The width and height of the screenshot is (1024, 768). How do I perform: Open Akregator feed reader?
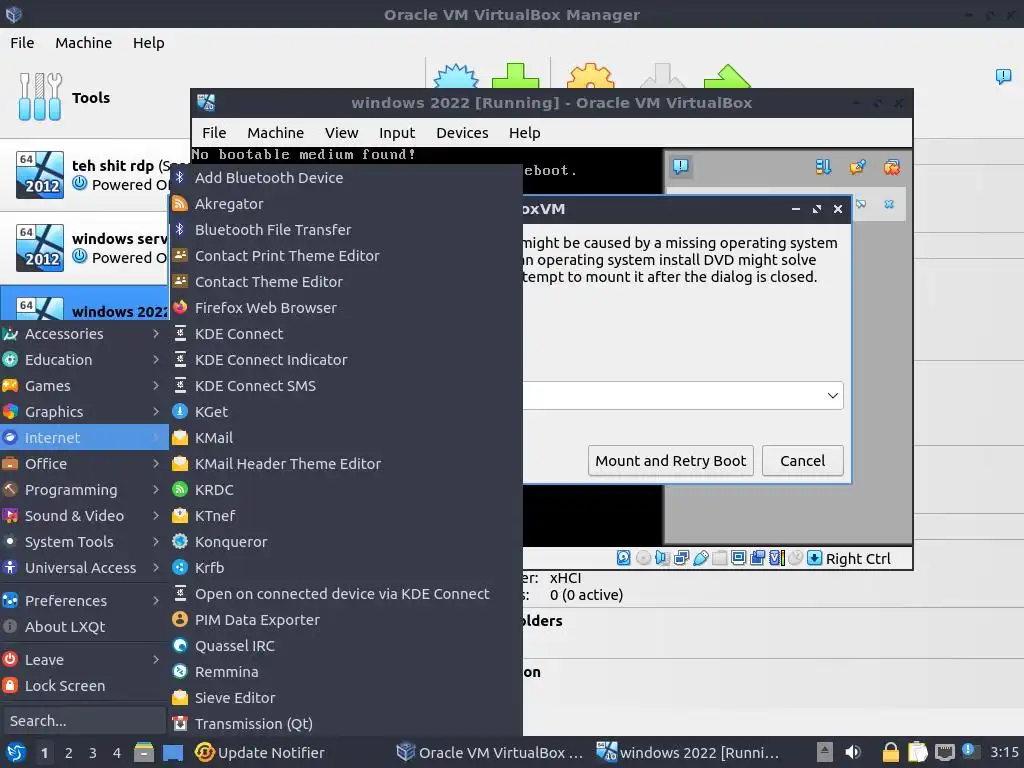(x=346, y=204)
